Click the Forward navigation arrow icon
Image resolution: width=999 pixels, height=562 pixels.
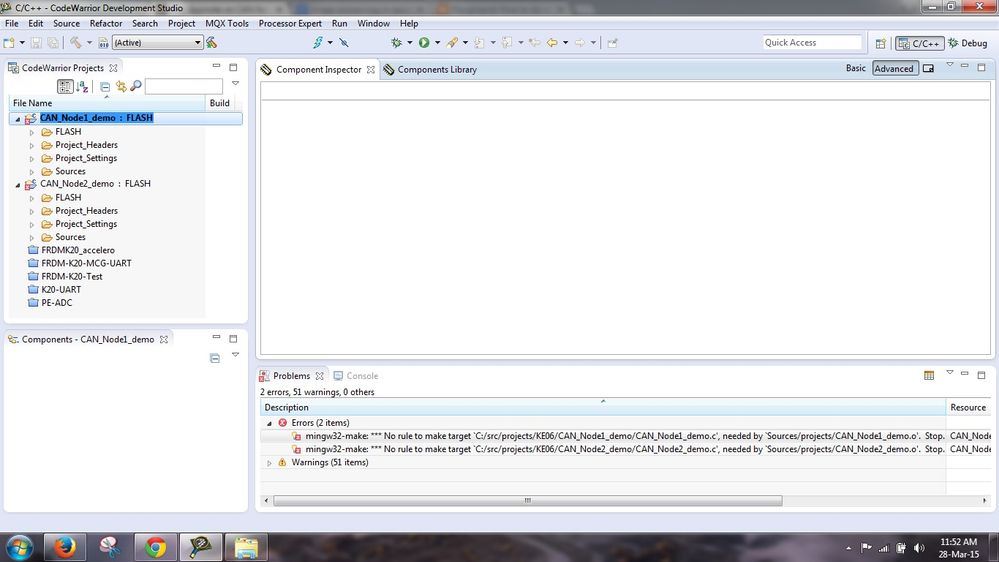pos(580,43)
